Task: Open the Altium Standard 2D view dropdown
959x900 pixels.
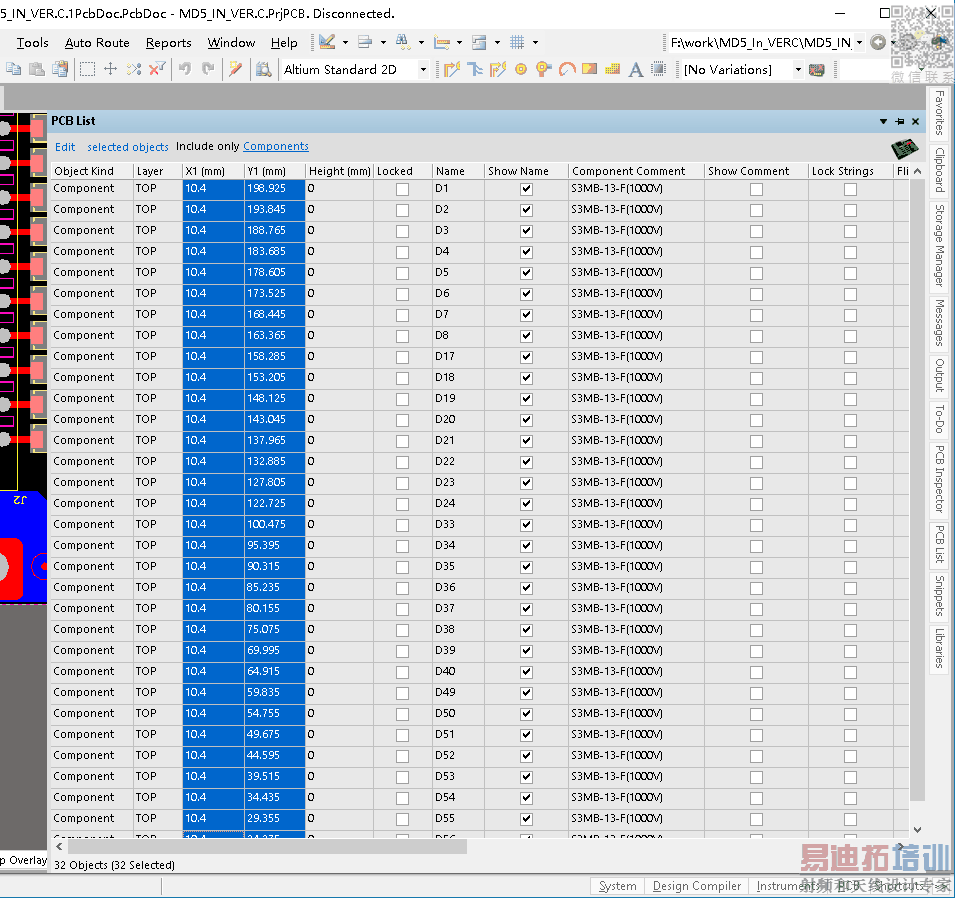Action: click(423, 70)
